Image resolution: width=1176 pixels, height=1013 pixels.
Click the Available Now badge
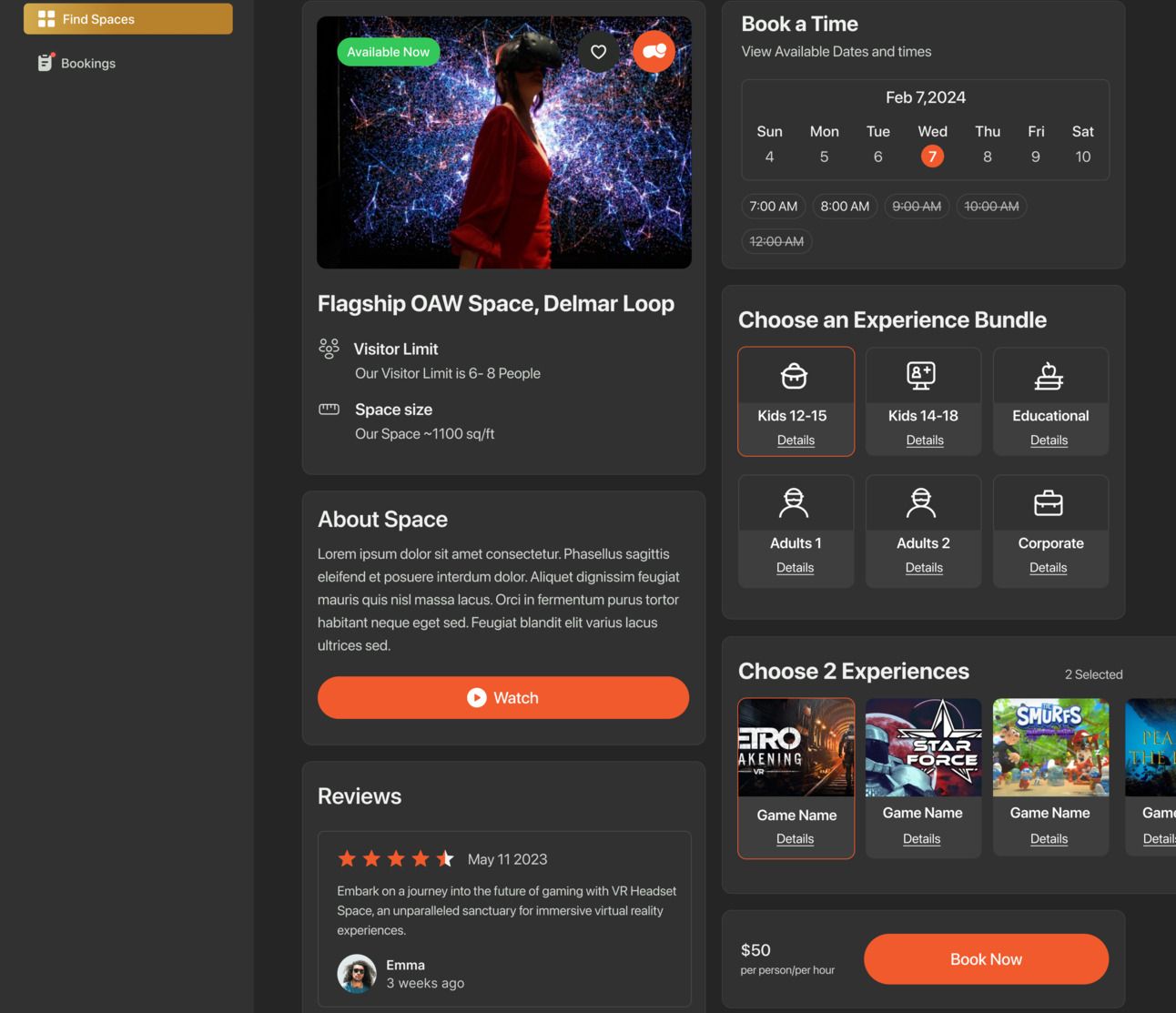click(x=389, y=52)
